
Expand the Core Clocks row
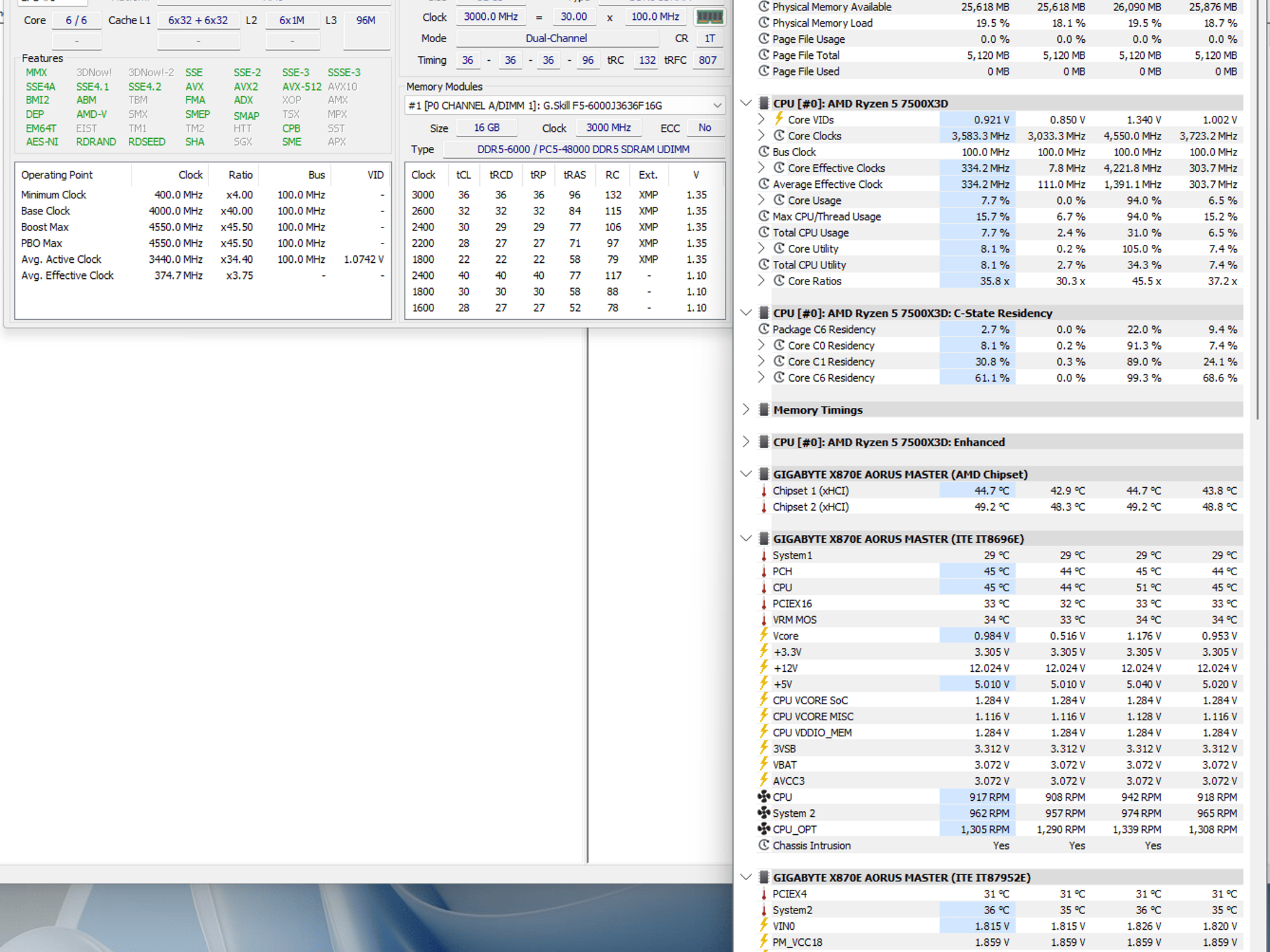coord(762,135)
